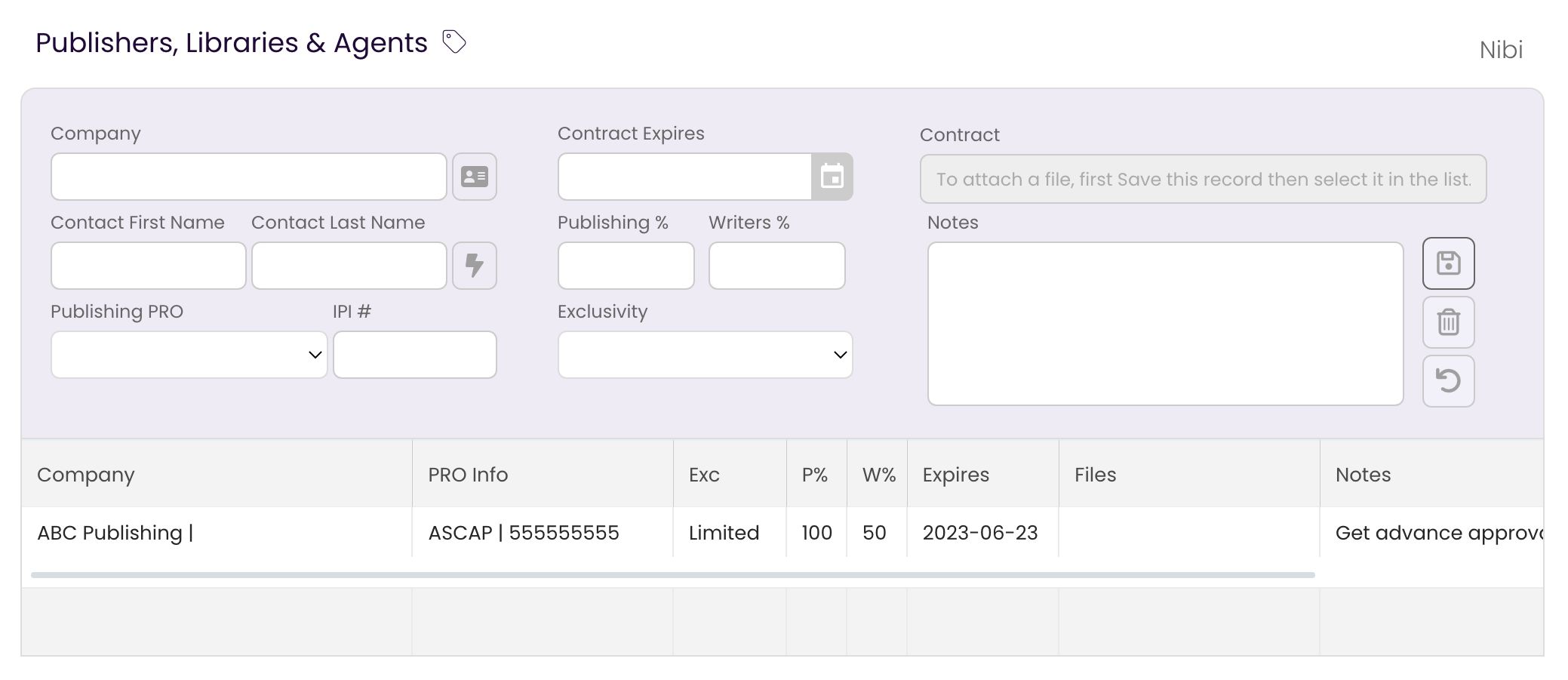Click the horizontal scrollbar under the table
The width and height of the screenshot is (1568, 680).
pos(673,575)
